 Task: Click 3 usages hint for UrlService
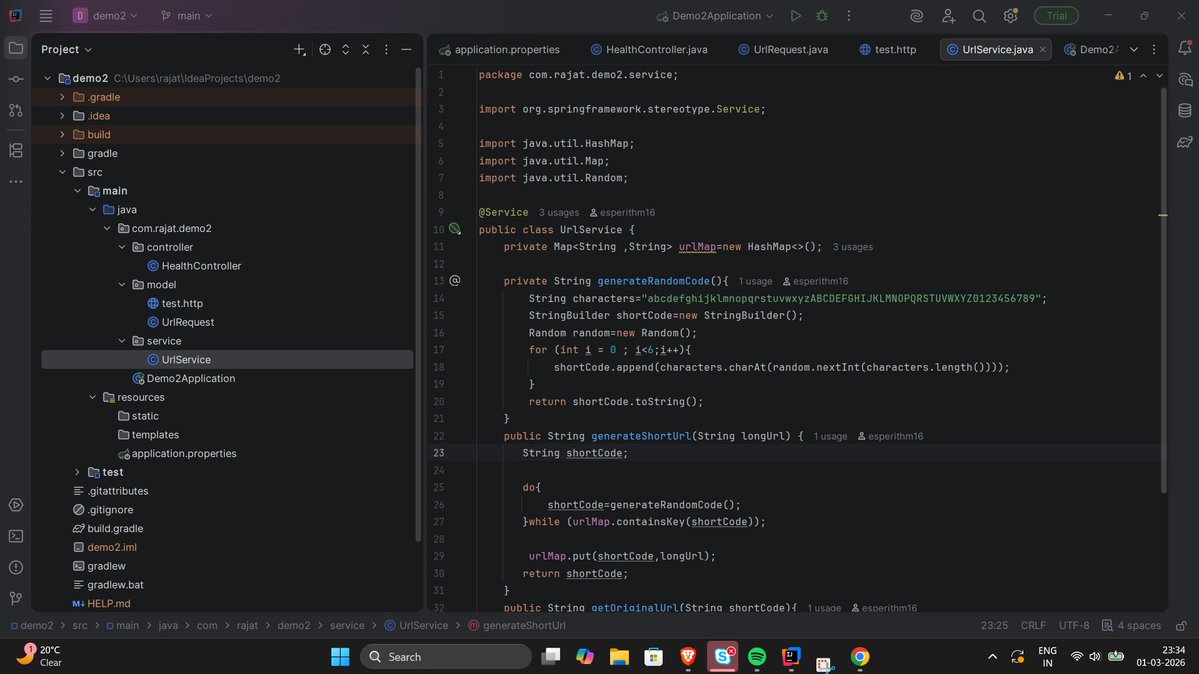point(558,213)
